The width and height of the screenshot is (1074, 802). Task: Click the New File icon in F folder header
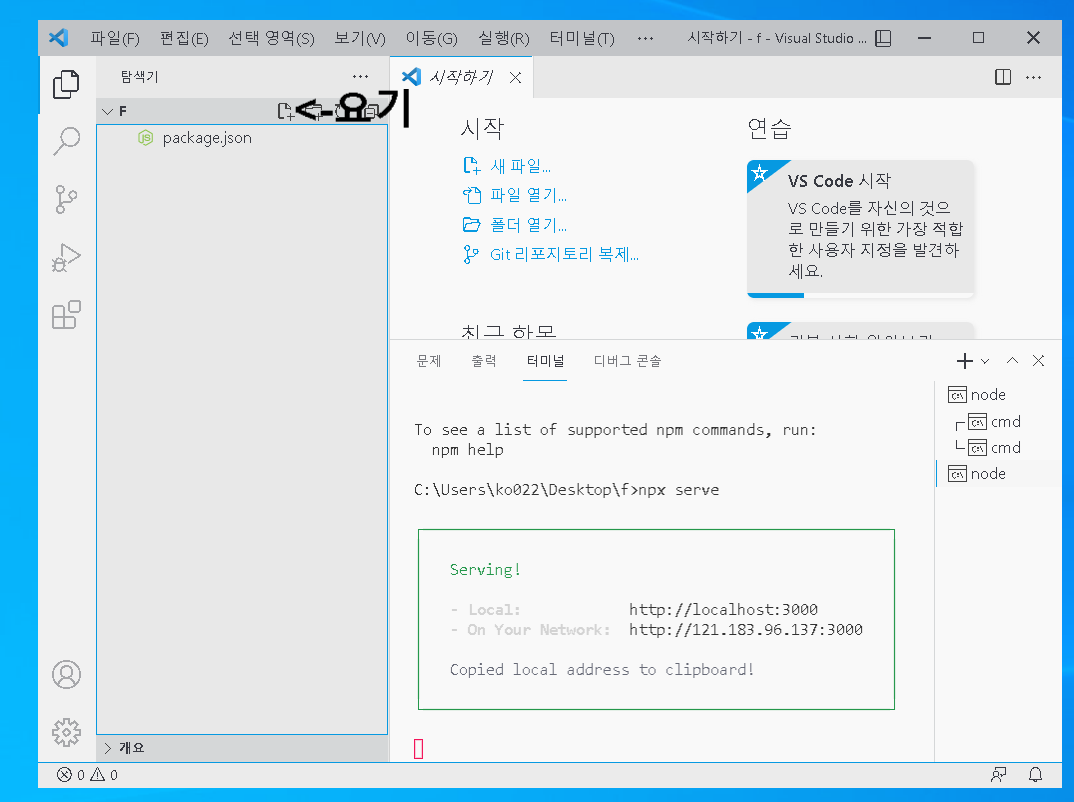click(x=286, y=111)
